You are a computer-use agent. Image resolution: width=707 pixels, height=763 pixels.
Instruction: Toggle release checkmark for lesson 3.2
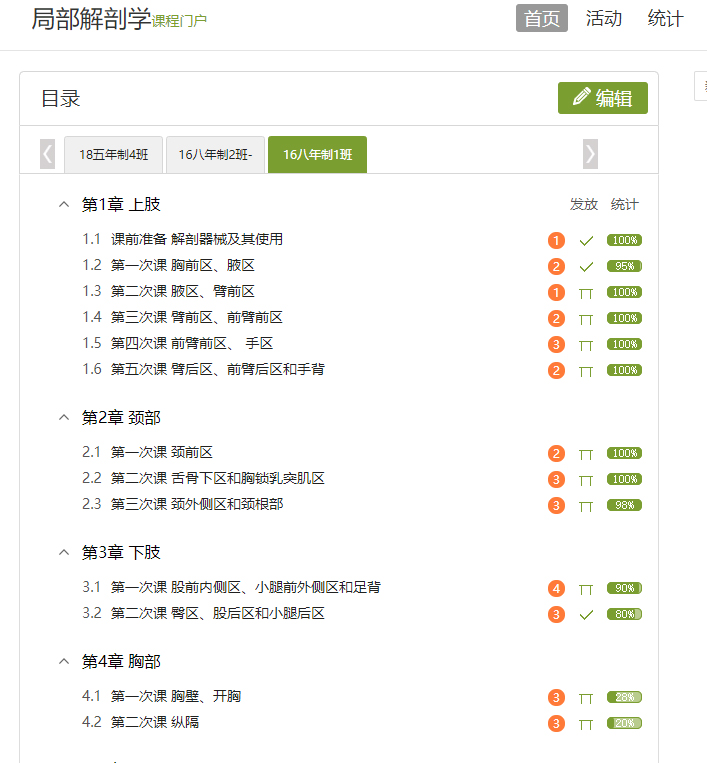tap(587, 615)
